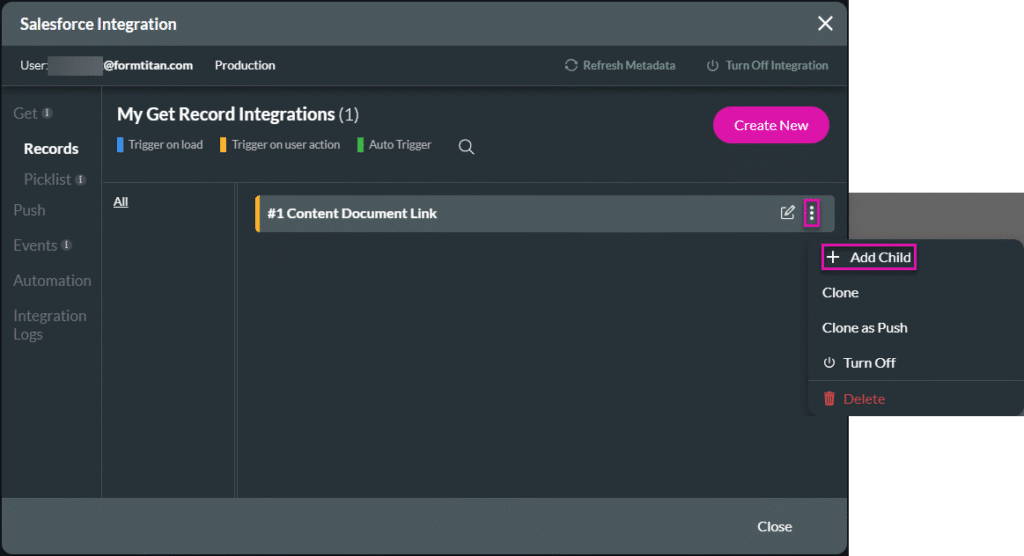Screen dimensions: 1024x556
Task: Click the blue Trigger on load swatch
Action: tap(120, 144)
